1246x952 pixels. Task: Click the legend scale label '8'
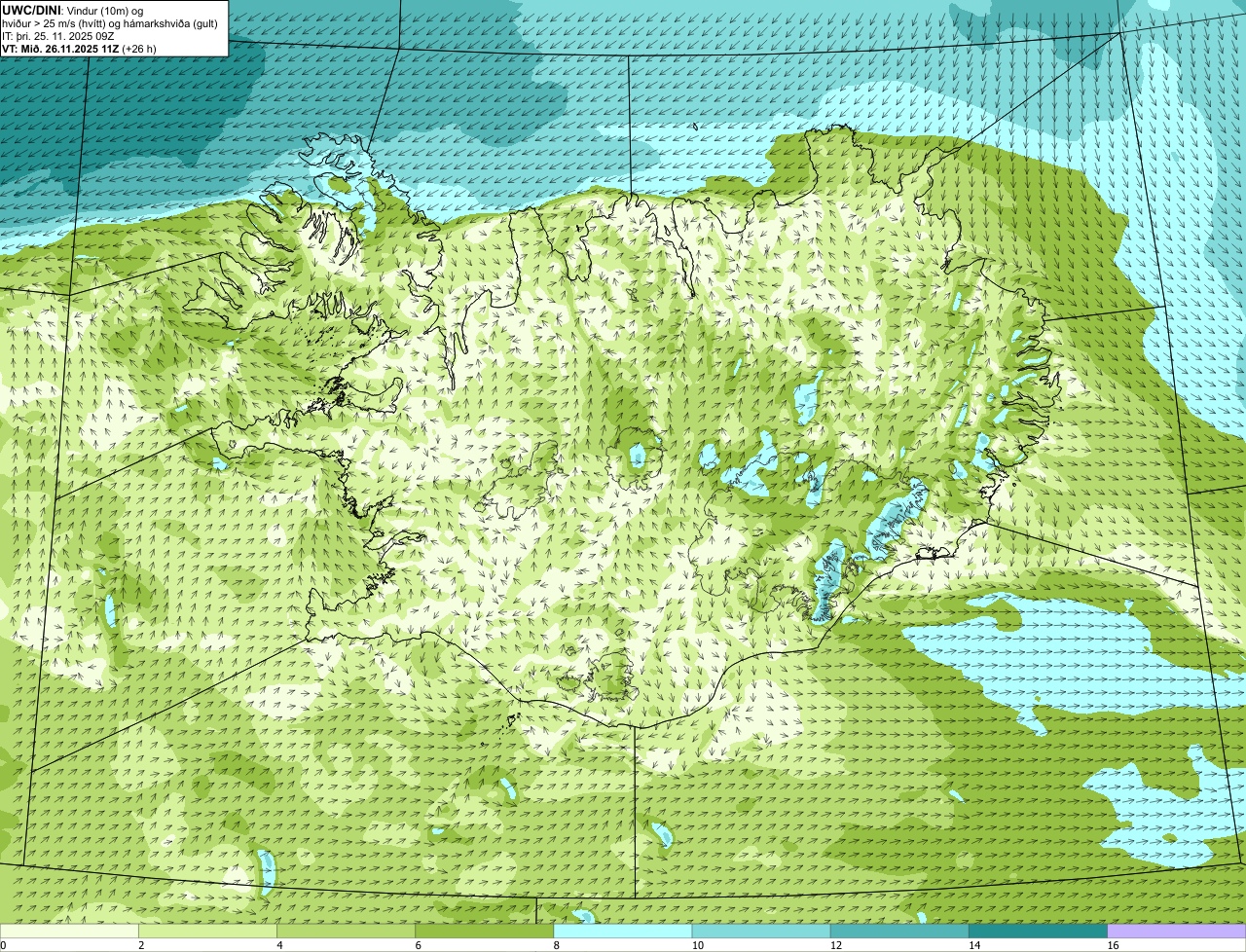point(557,945)
